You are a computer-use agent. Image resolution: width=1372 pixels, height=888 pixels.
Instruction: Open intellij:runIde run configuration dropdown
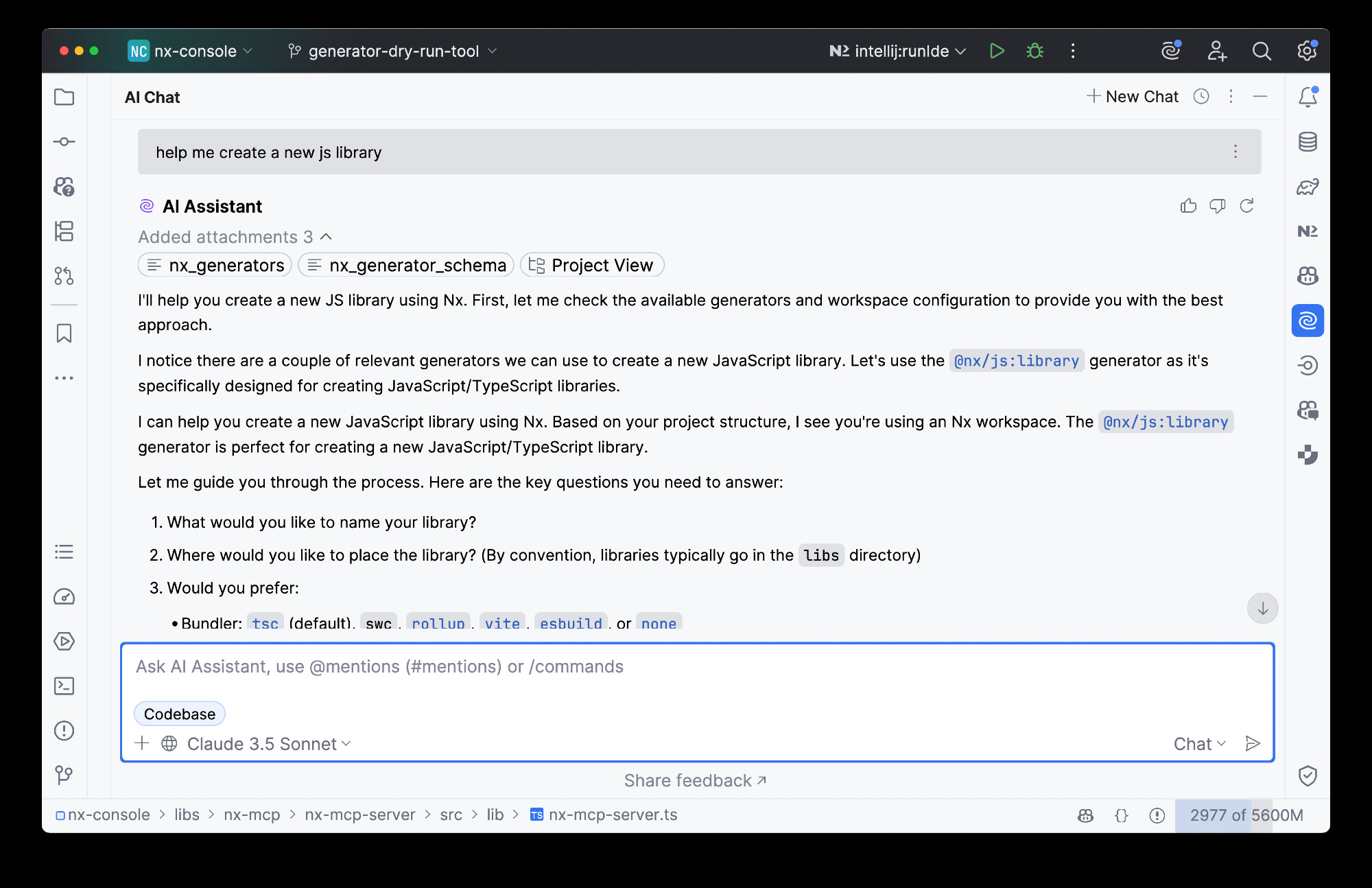[897, 51]
